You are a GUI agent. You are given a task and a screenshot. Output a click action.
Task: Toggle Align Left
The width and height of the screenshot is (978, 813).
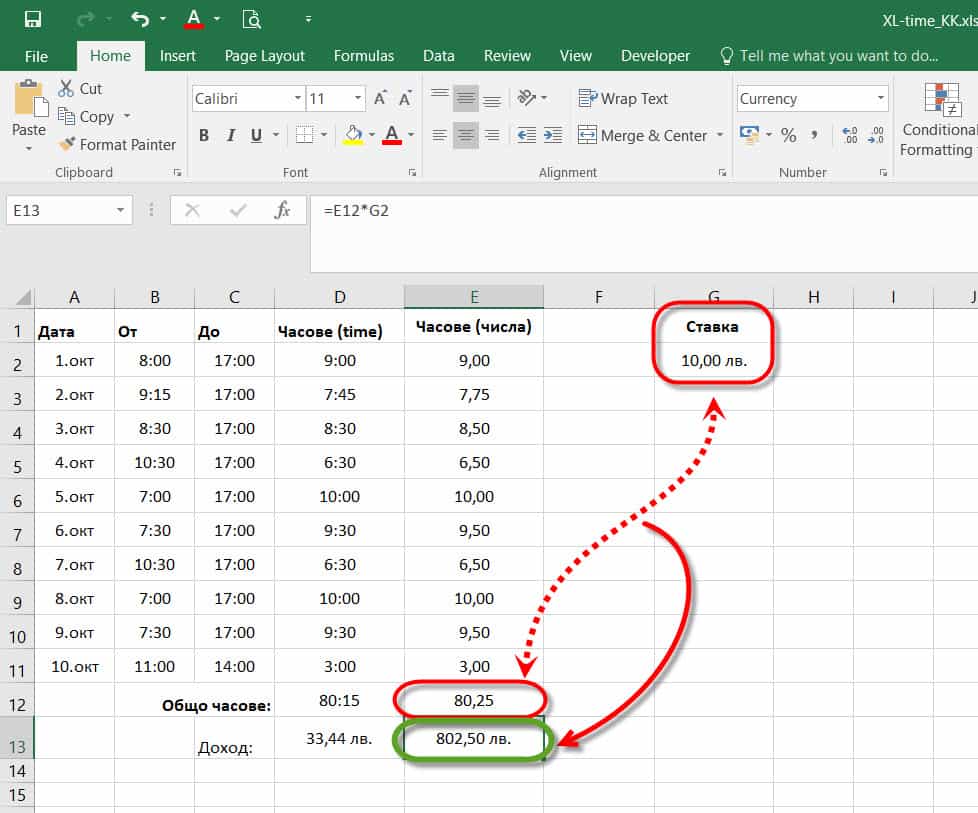(440, 135)
